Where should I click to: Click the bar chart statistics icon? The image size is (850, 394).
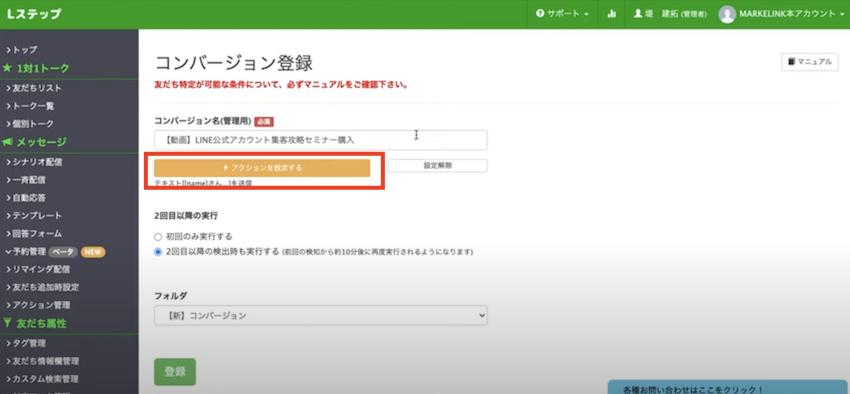612,14
